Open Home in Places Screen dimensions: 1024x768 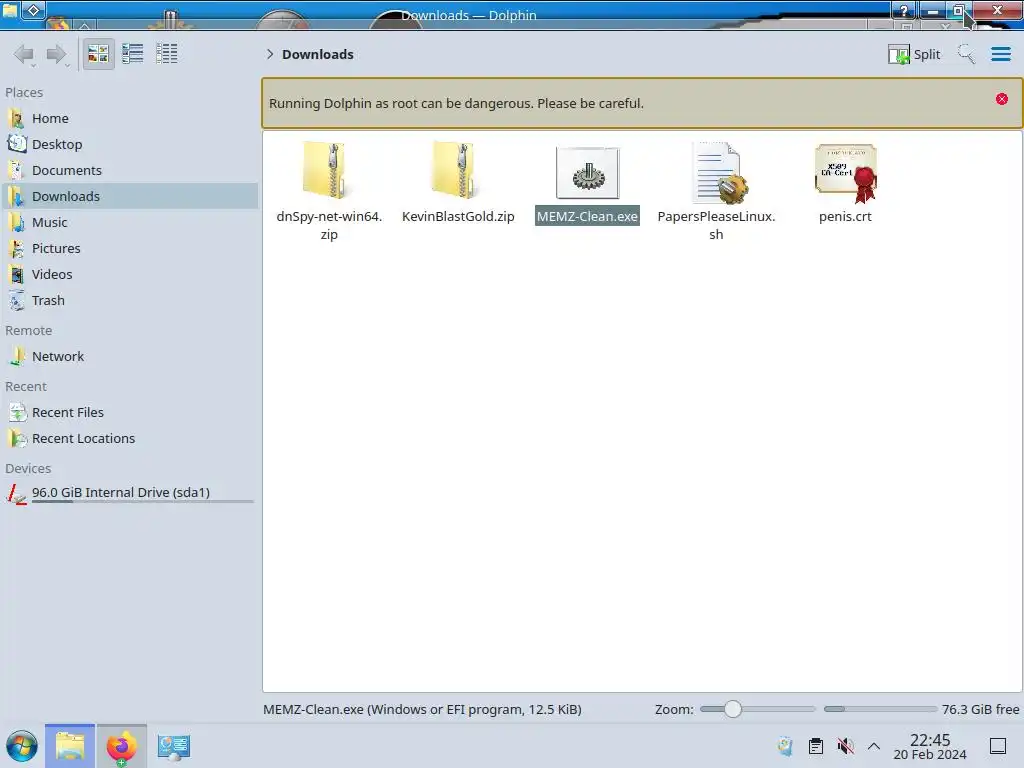coord(129,118)
